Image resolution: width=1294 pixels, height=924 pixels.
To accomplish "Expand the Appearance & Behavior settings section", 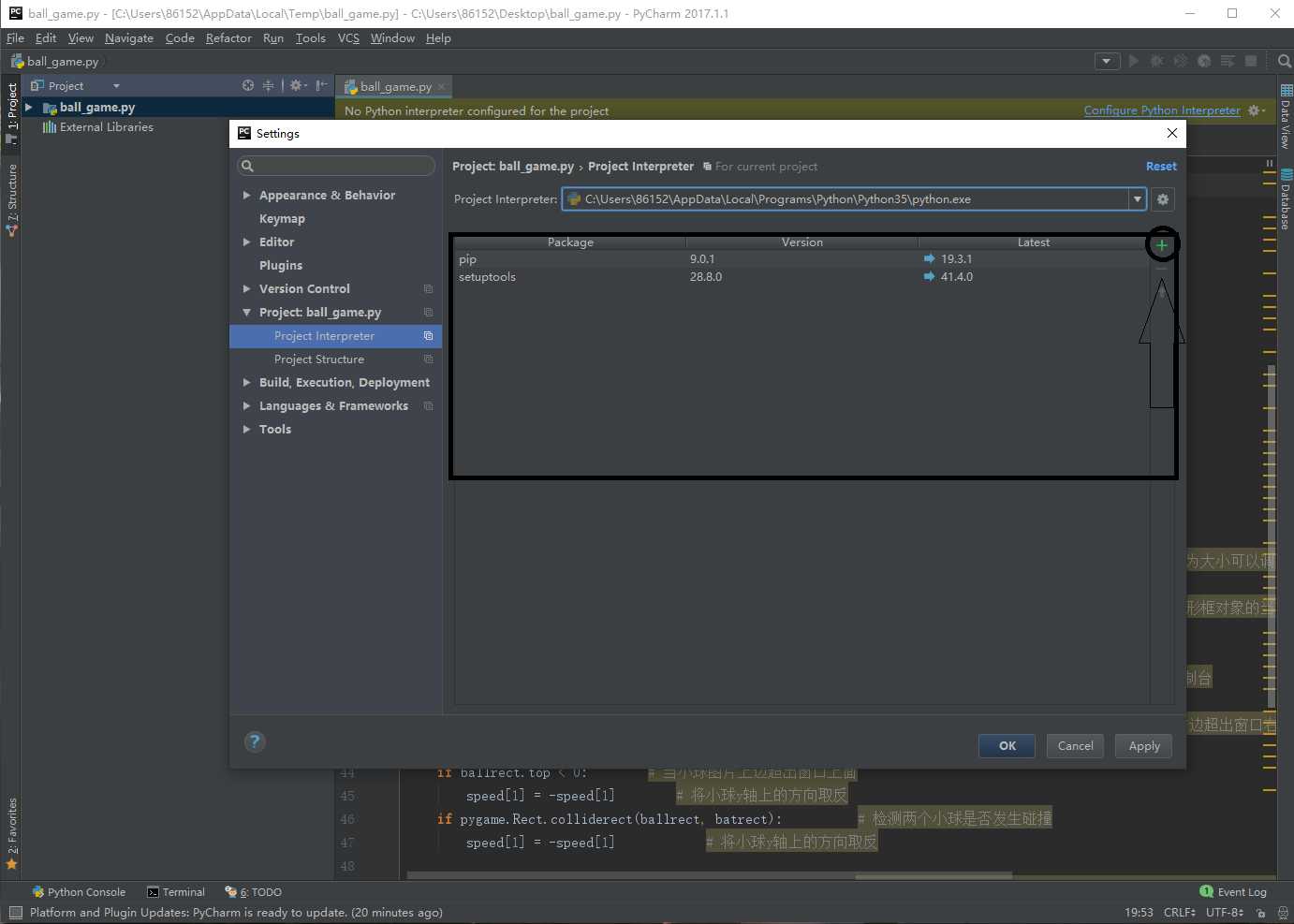I will (246, 196).
